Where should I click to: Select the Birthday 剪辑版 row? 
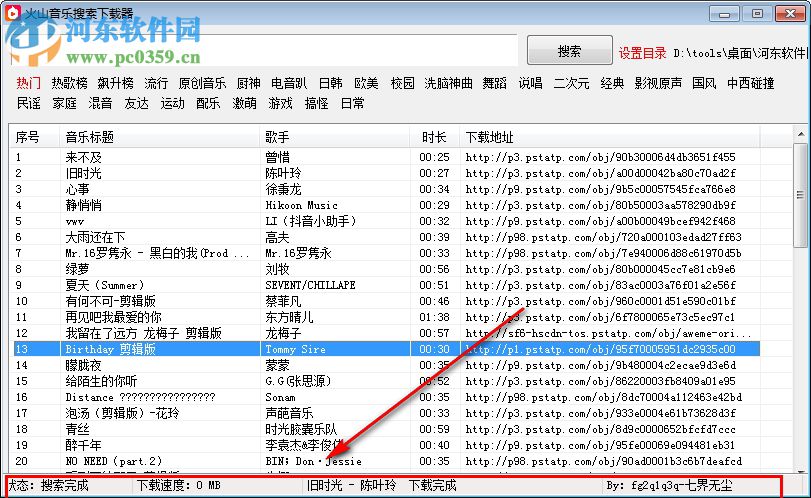tap(385, 349)
